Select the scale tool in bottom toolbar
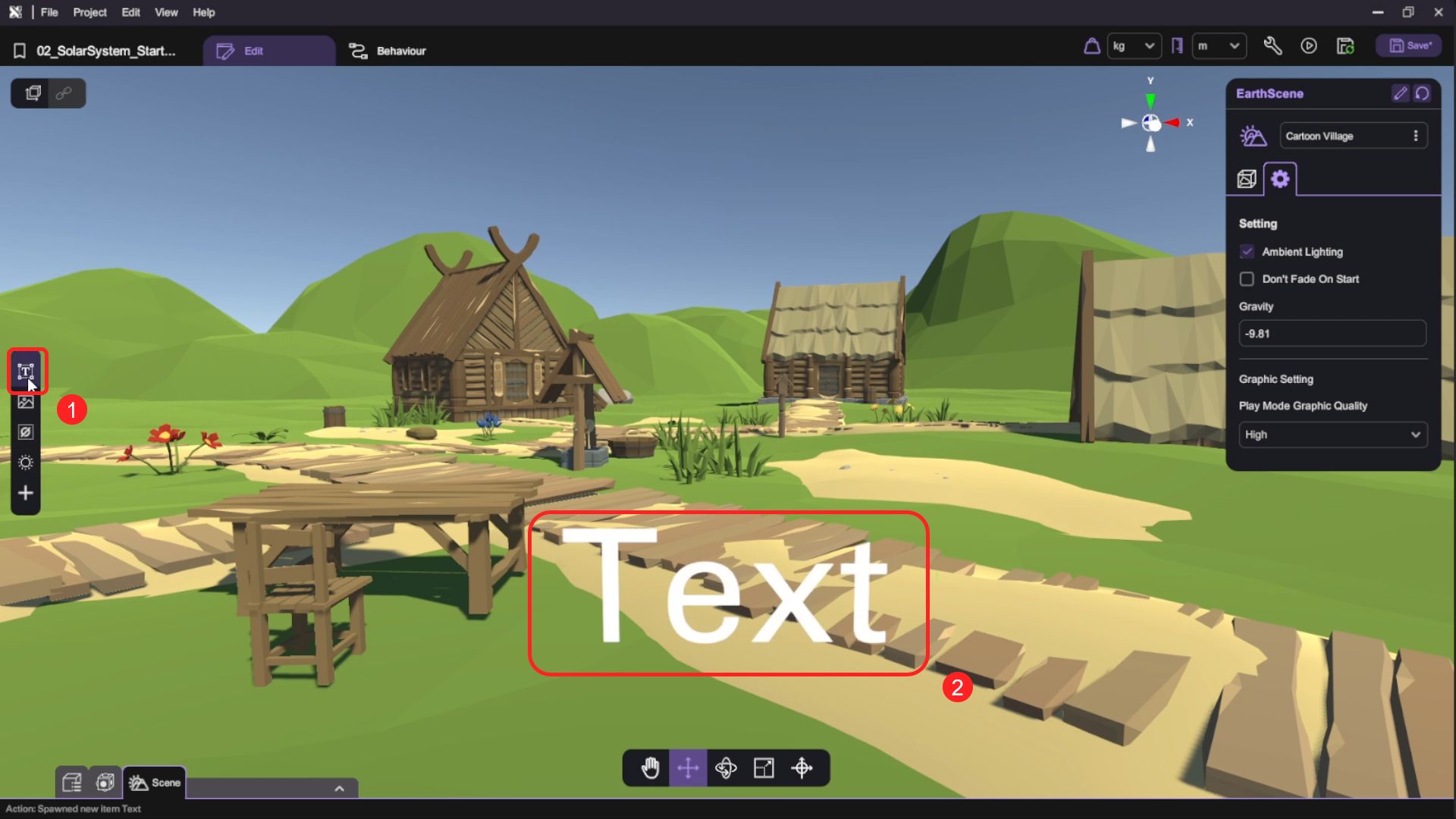The width and height of the screenshot is (1456, 819). [764, 768]
